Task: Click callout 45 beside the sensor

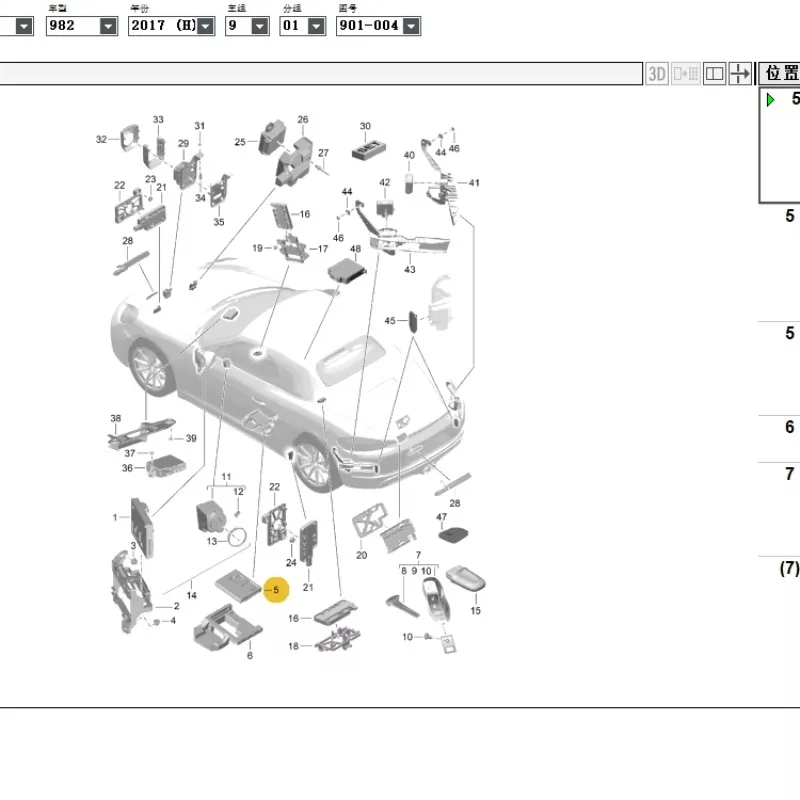Action: pyautogui.click(x=390, y=321)
